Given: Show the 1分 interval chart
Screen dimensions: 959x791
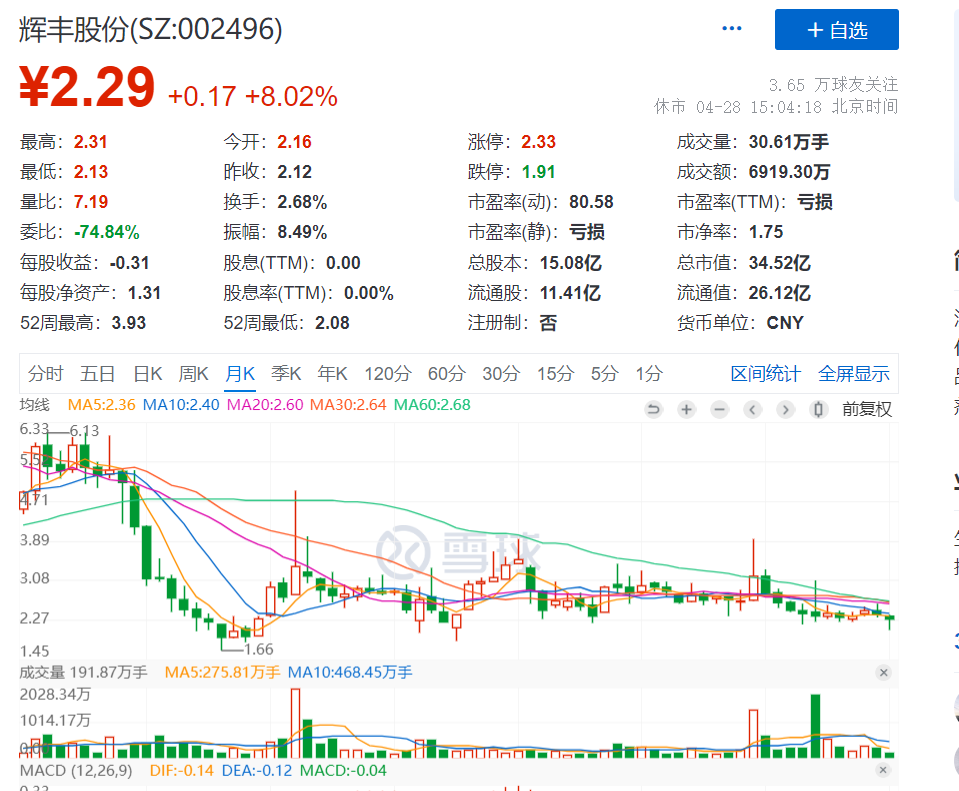Looking at the screenshot, I should (649, 373).
